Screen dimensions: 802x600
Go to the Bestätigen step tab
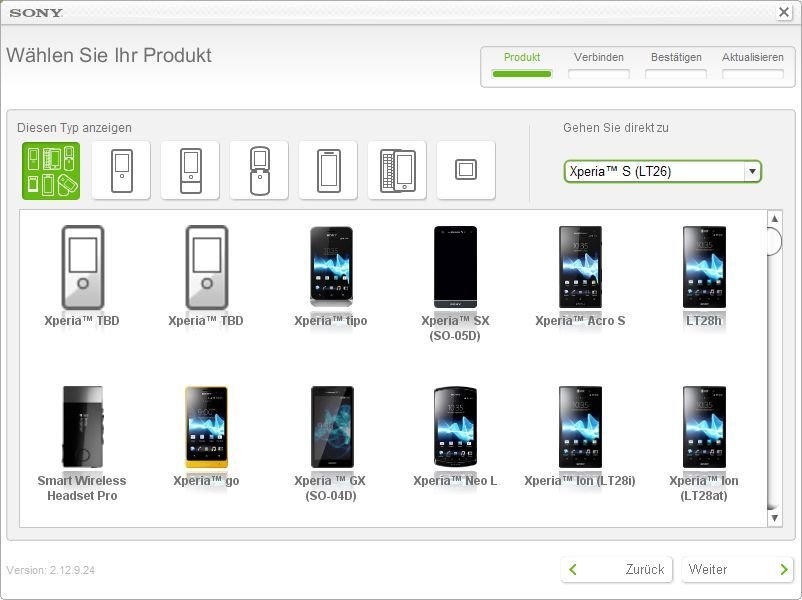(x=676, y=65)
